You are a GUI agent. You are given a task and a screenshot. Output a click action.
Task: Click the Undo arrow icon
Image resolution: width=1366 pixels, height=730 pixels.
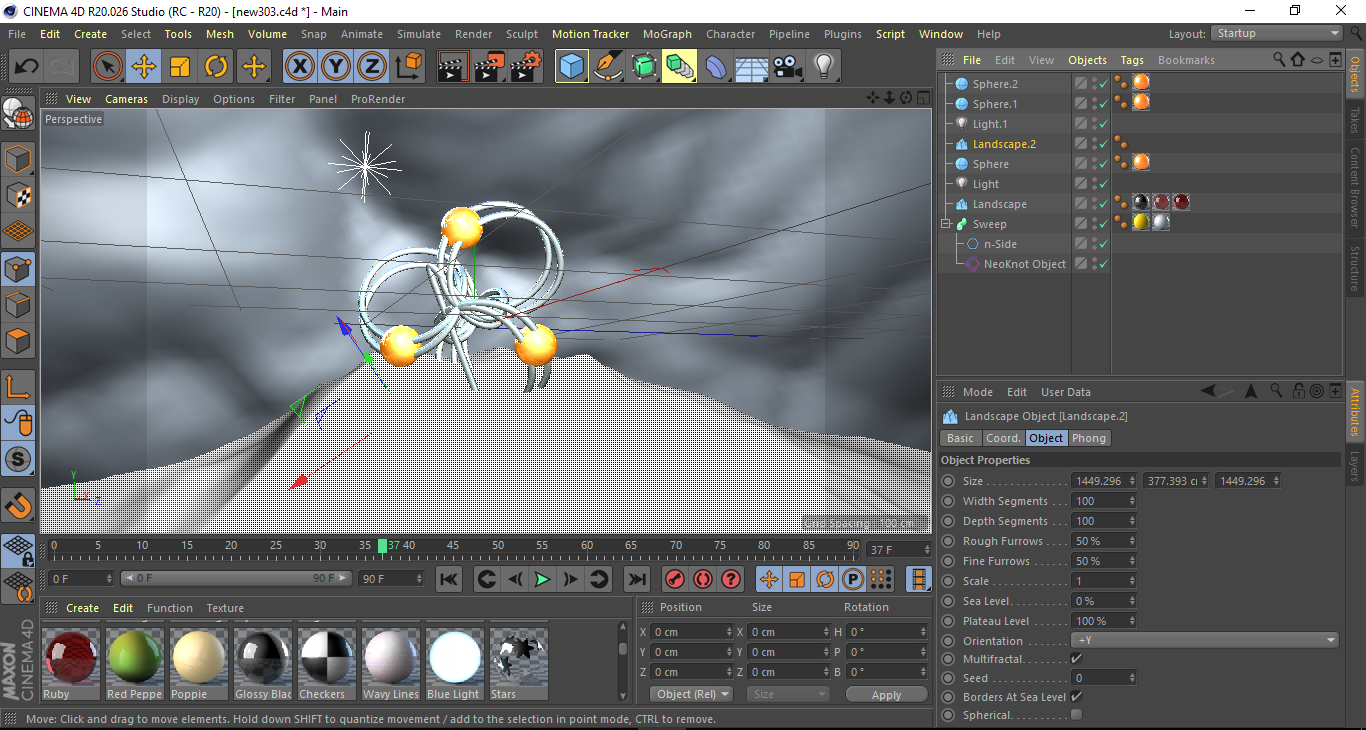pyautogui.click(x=27, y=67)
